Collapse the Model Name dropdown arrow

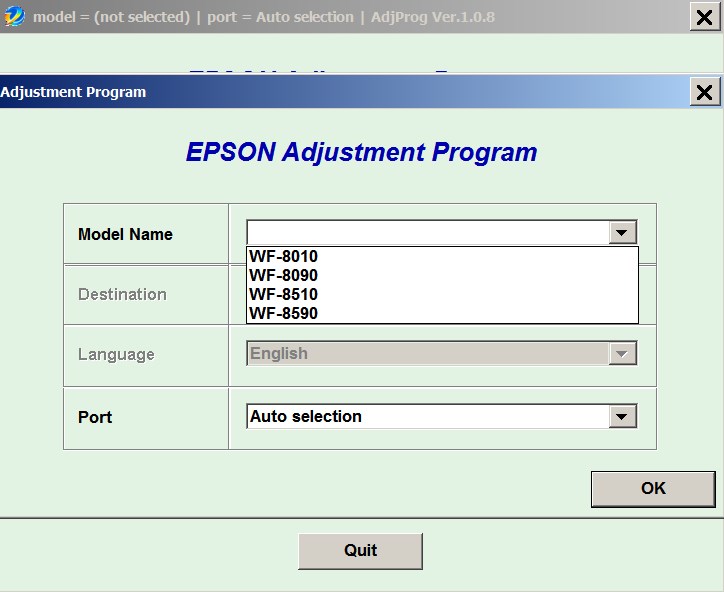pos(622,232)
